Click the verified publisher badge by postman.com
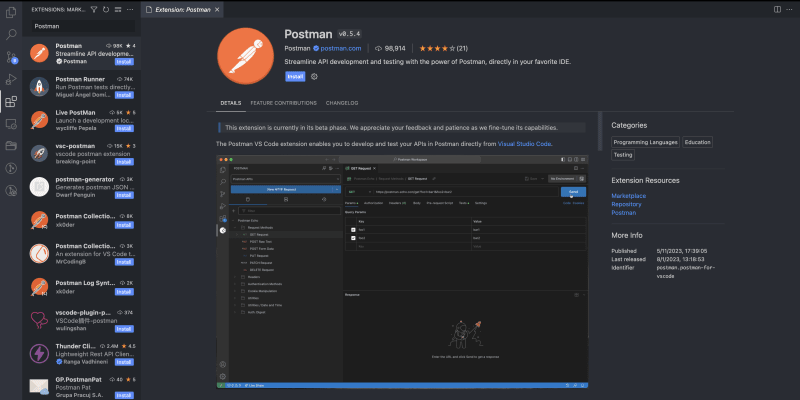This screenshot has height=400, width=800. [316, 48]
